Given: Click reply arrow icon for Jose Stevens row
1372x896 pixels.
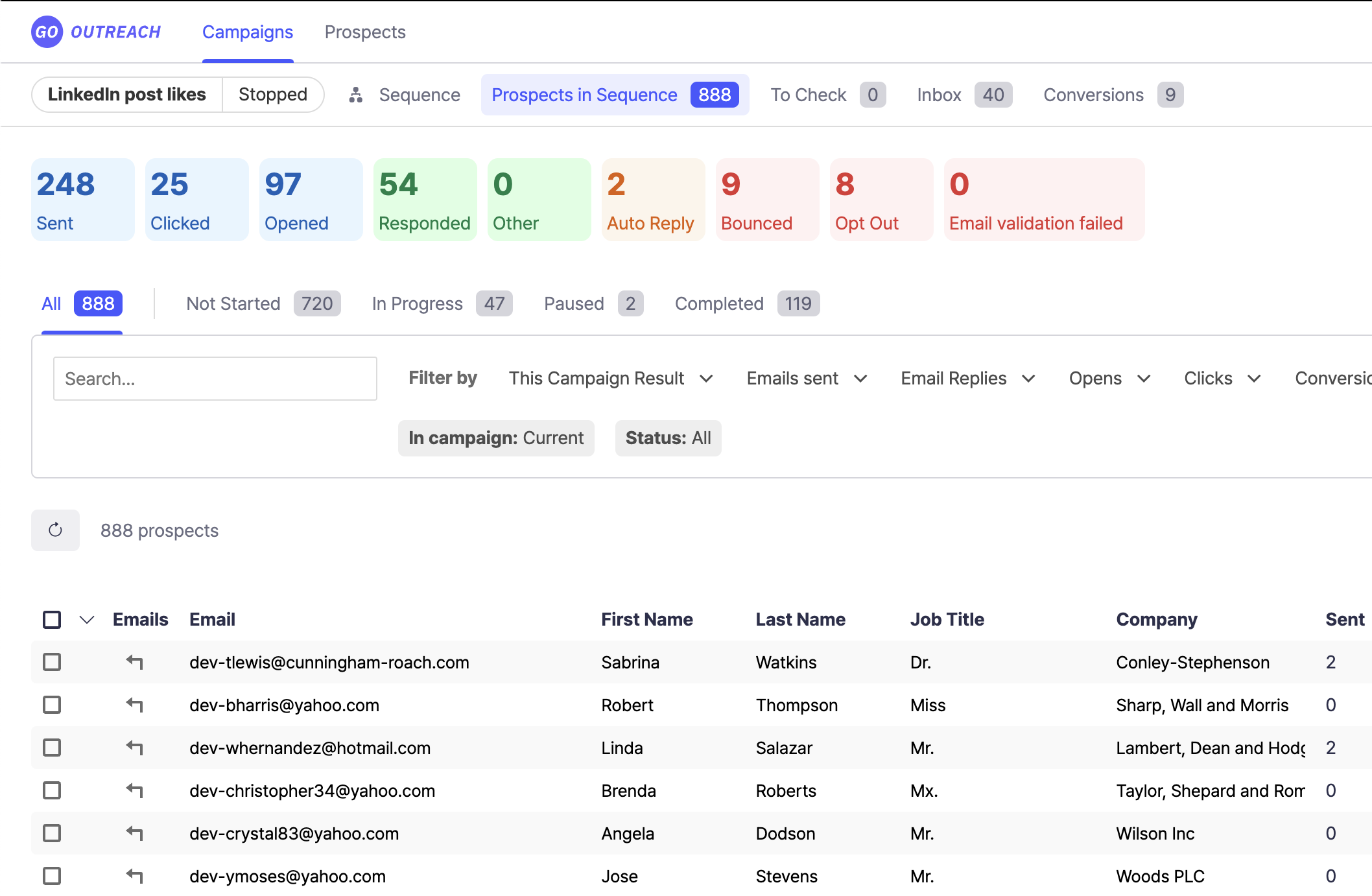Looking at the screenshot, I should pos(134,876).
